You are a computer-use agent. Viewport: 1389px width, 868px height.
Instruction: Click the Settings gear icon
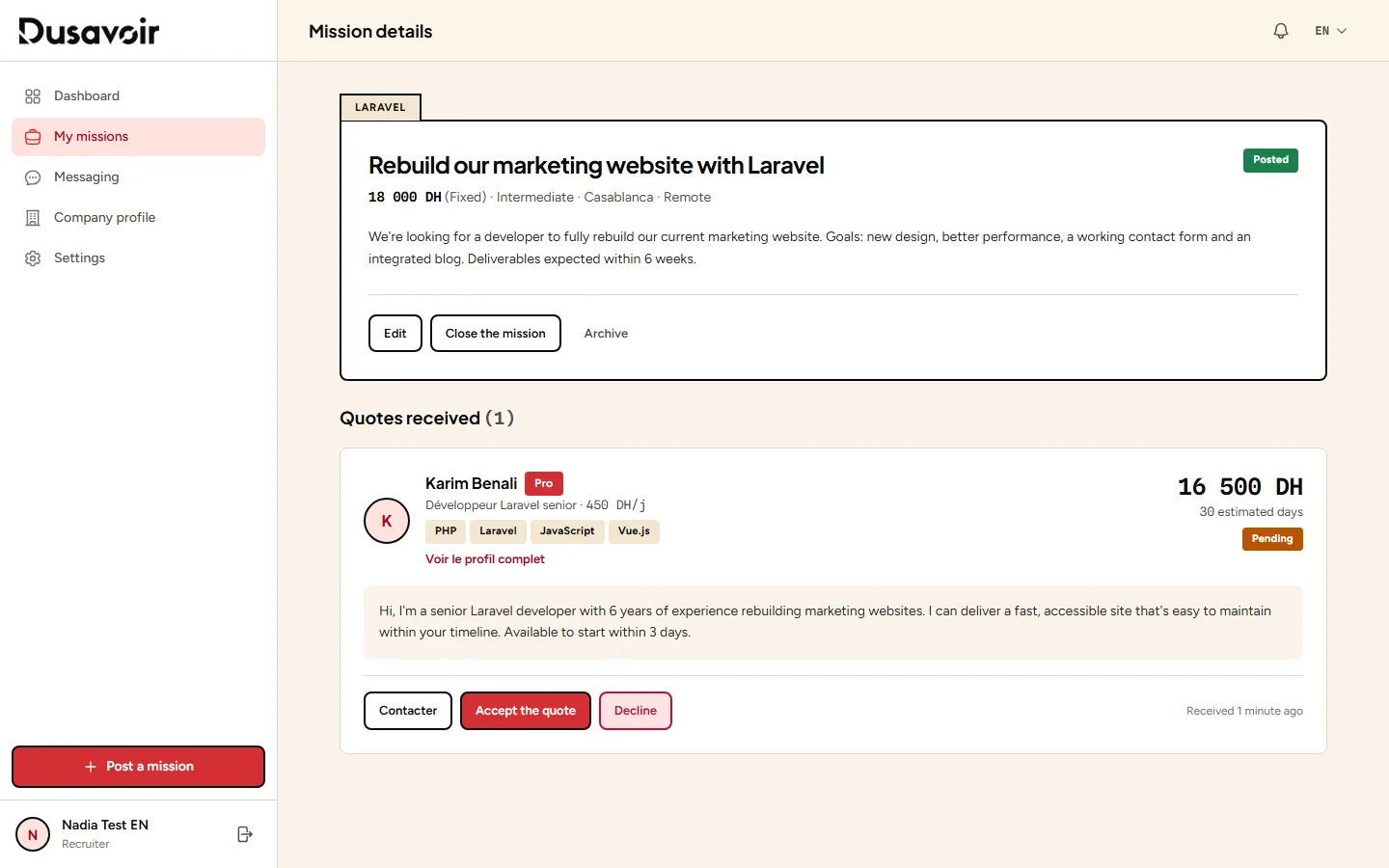[x=33, y=258]
